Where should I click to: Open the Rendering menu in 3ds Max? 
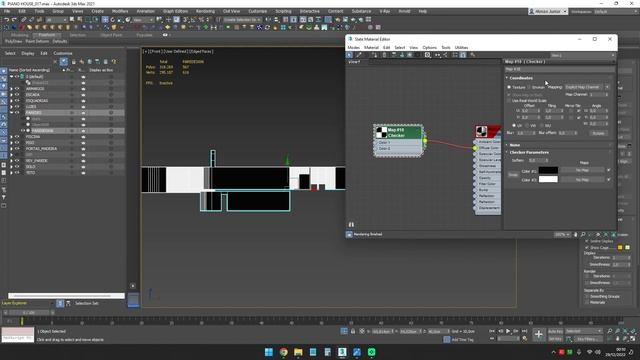205,11
